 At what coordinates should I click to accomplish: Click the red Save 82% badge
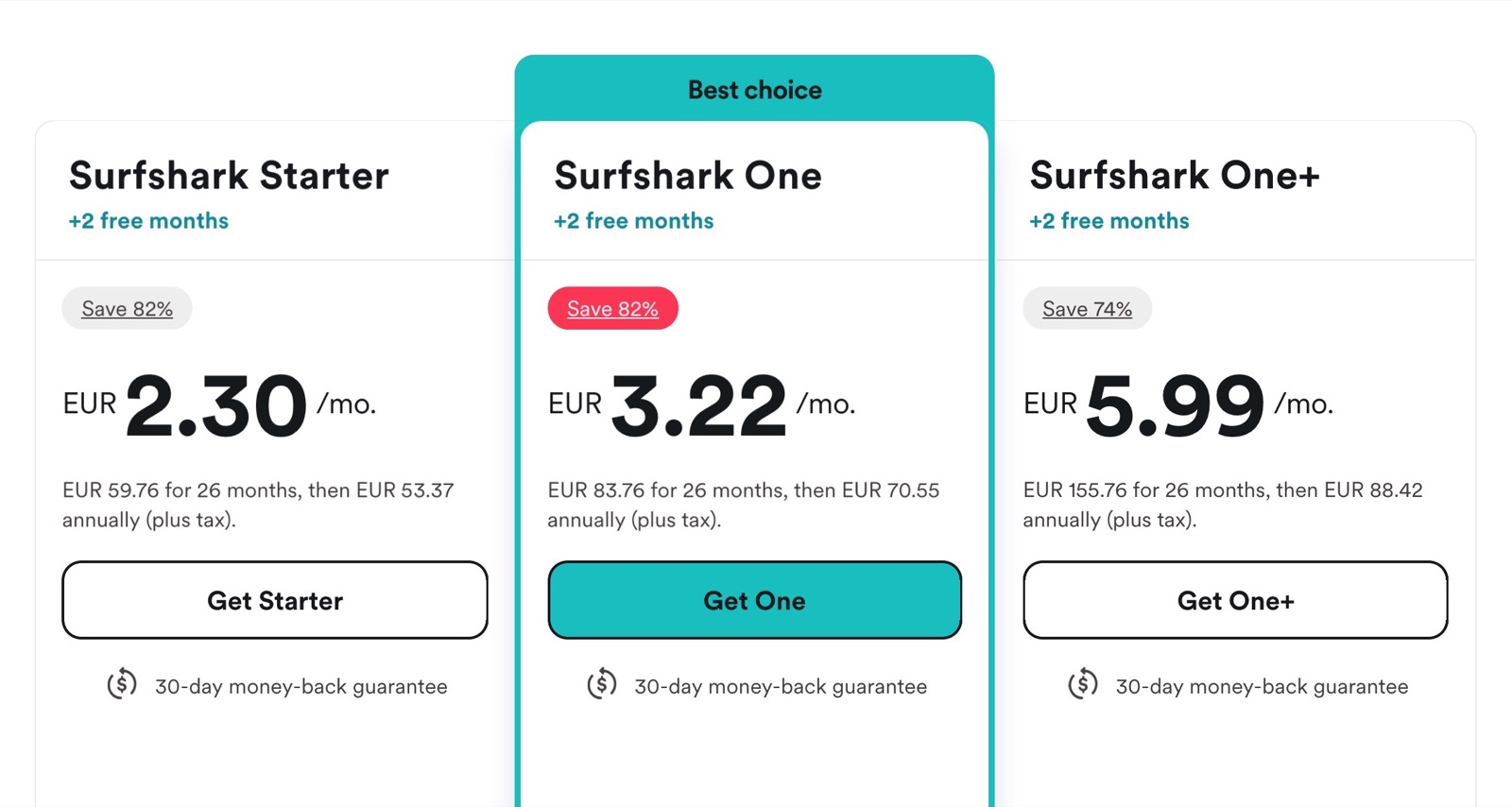pos(612,309)
